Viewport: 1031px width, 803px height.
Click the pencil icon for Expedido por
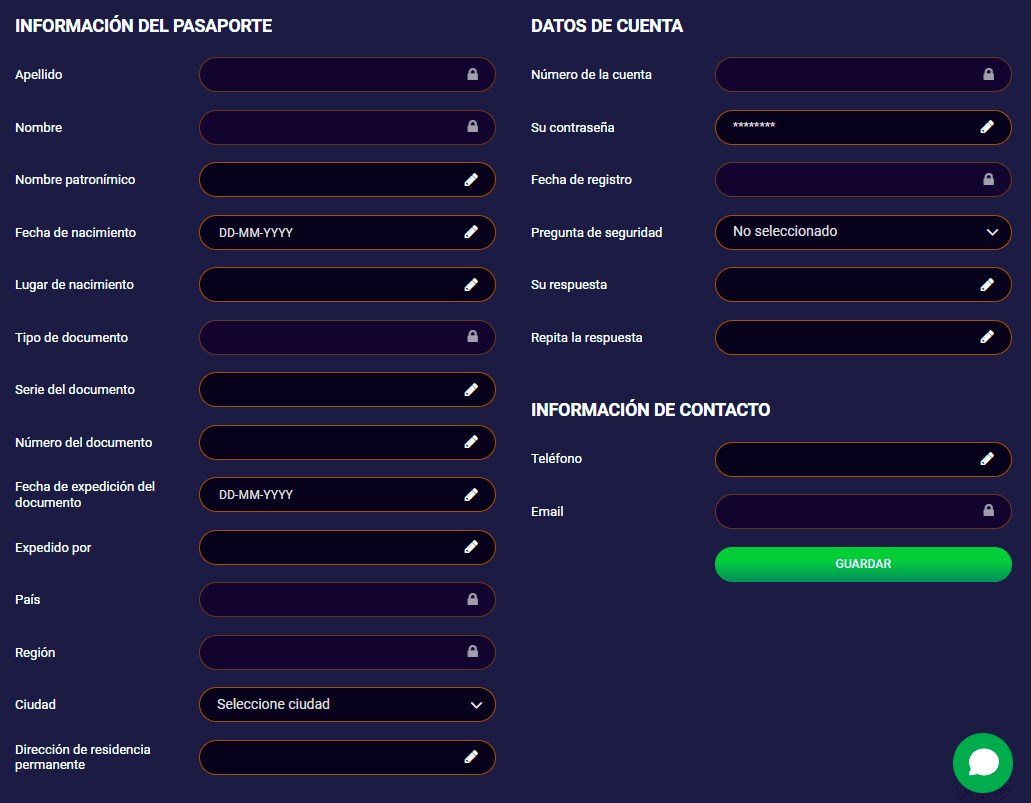pyautogui.click(x=471, y=547)
